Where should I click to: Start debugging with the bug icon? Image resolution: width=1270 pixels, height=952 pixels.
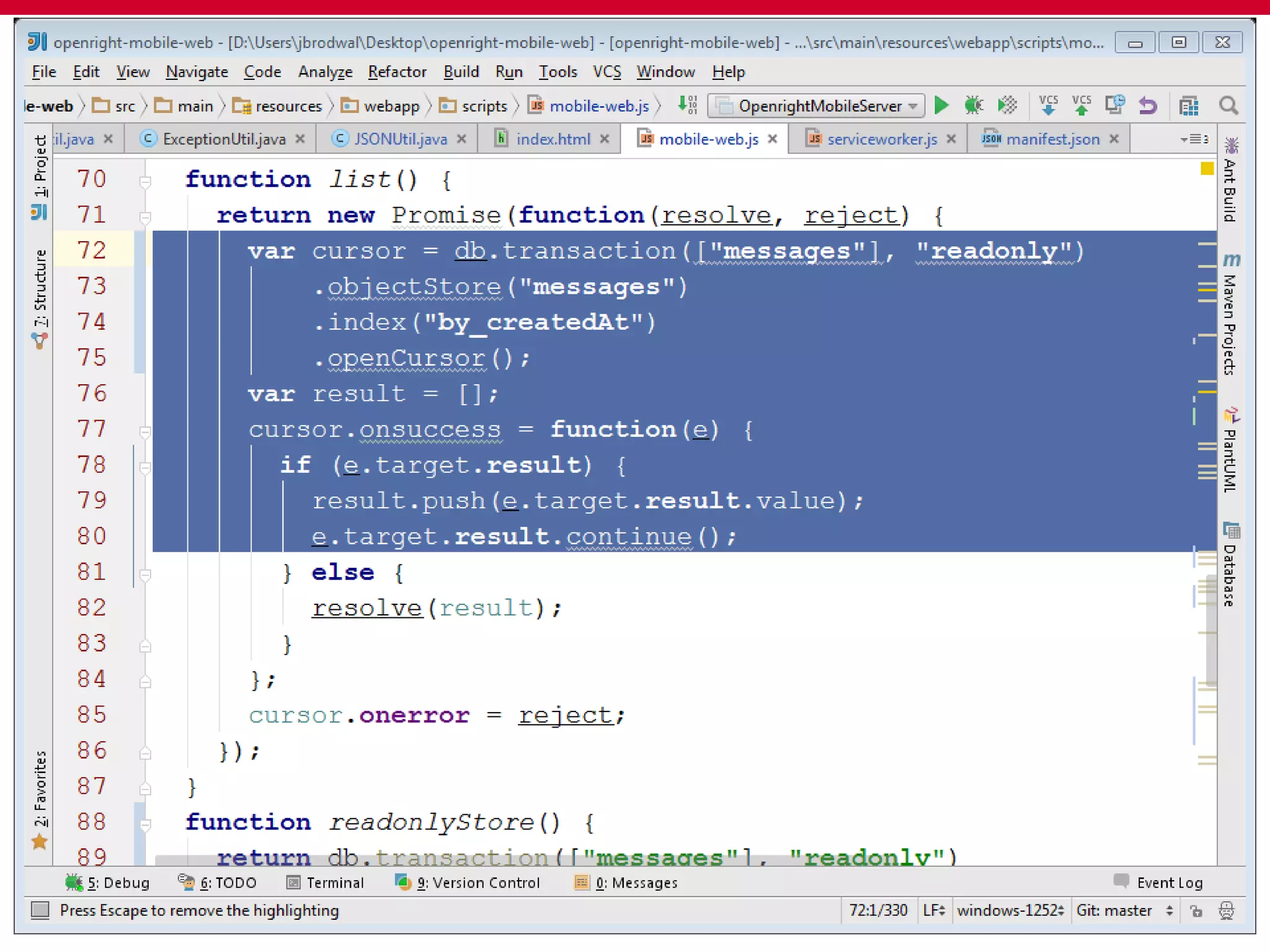click(x=974, y=105)
